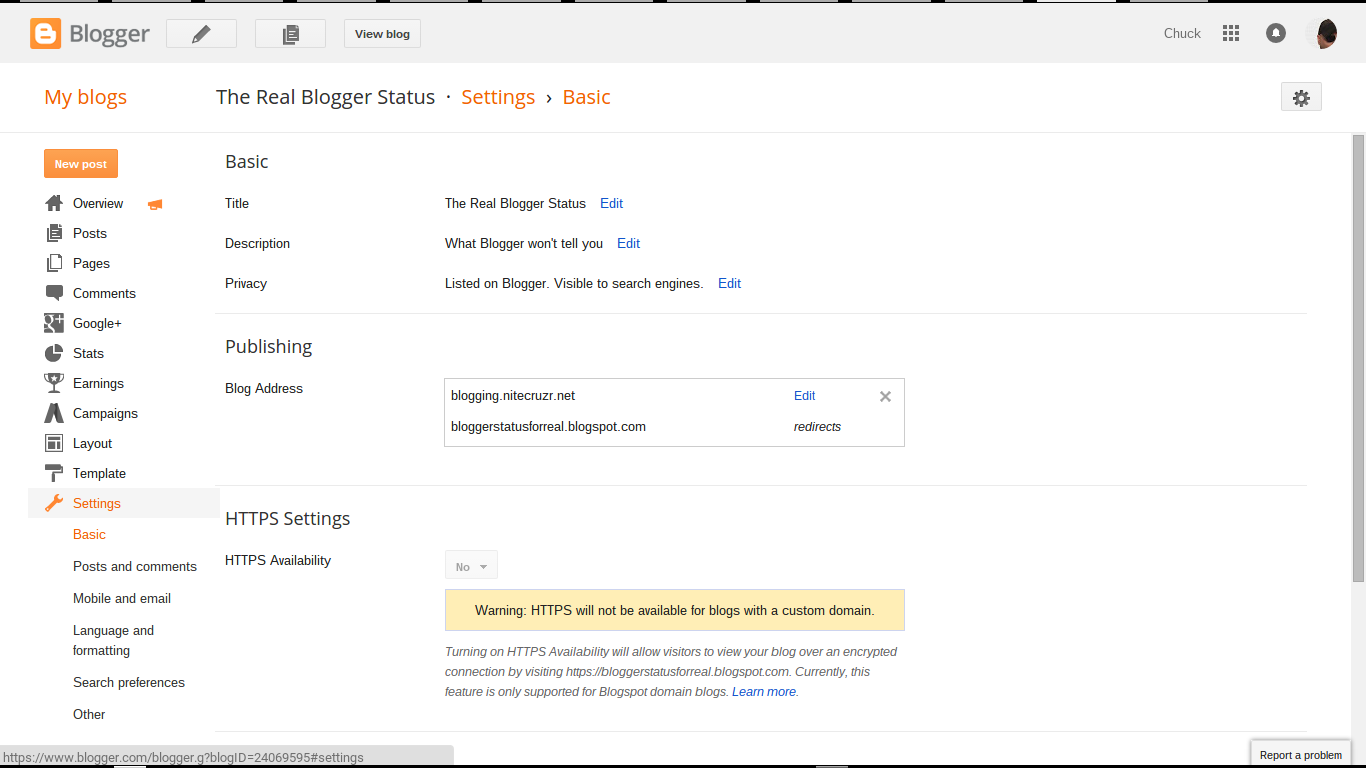Screen dimensions: 1366x768
Task: Click the italic redirects label
Action: tap(817, 427)
